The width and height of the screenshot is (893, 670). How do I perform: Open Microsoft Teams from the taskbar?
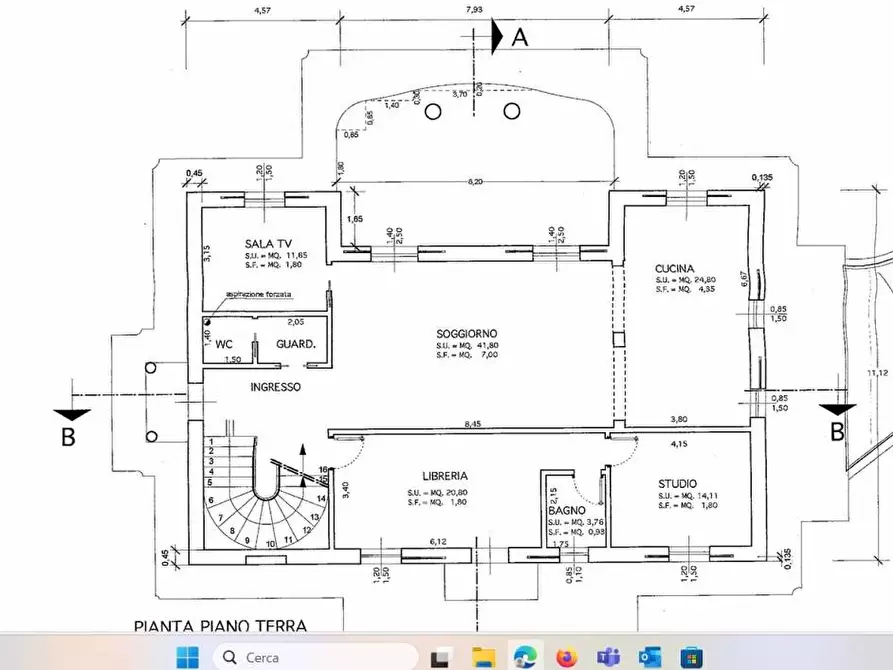[609, 657]
